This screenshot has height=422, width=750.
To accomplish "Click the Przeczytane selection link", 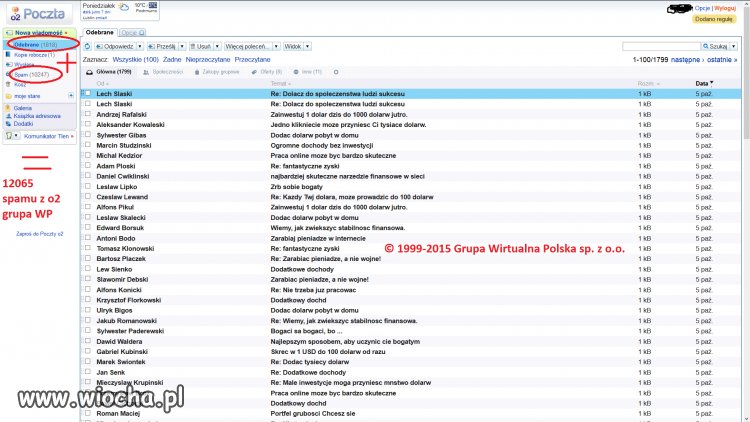I will click(252, 59).
